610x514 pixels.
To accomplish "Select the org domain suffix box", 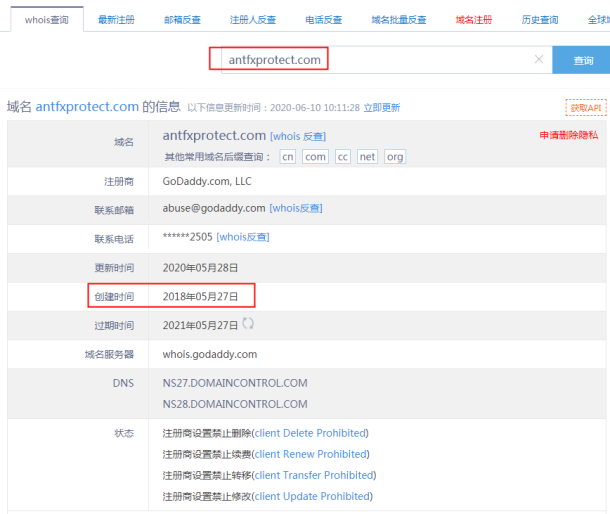I will pyautogui.click(x=395, y=157).
